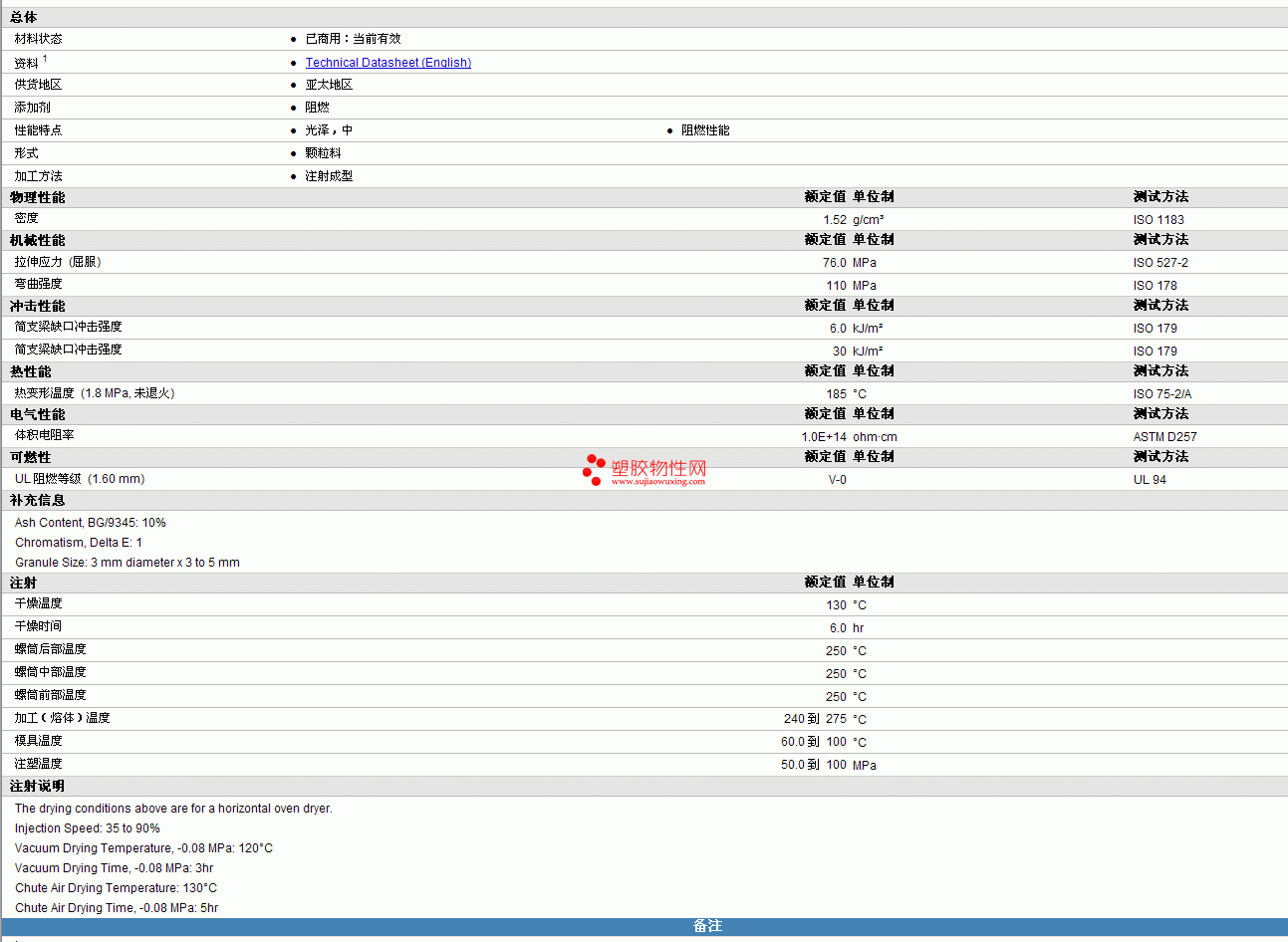Select the 螺筒中部温度 row label

tap(50, 672)
